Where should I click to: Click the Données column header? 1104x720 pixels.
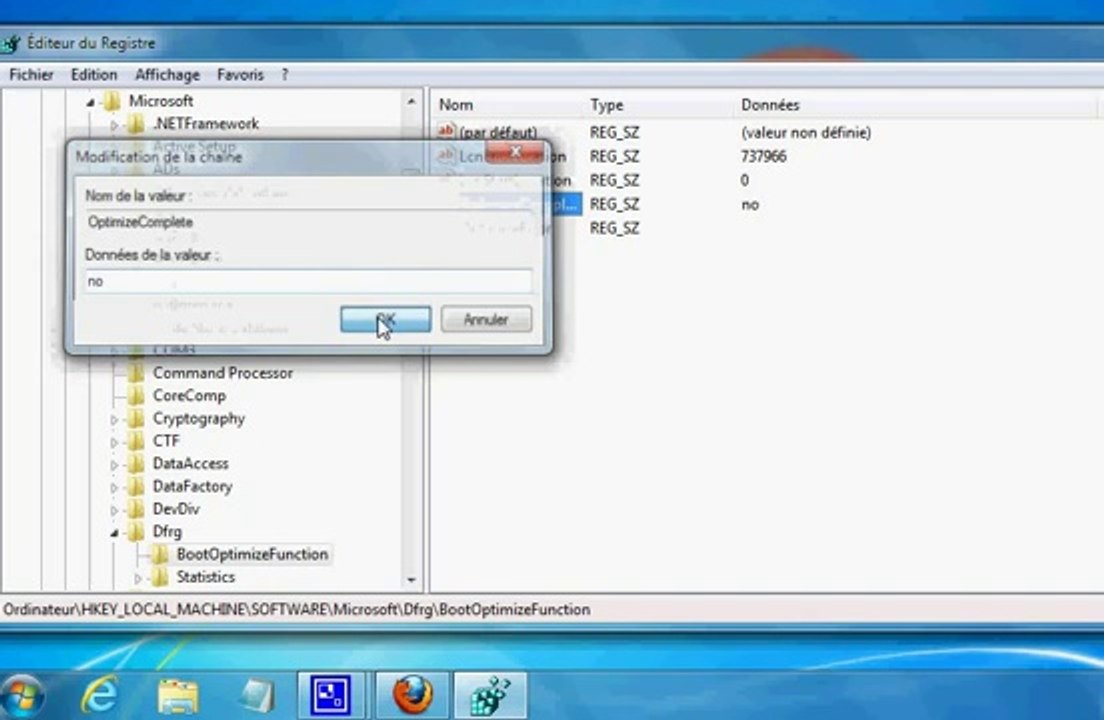tap(770, 105)
